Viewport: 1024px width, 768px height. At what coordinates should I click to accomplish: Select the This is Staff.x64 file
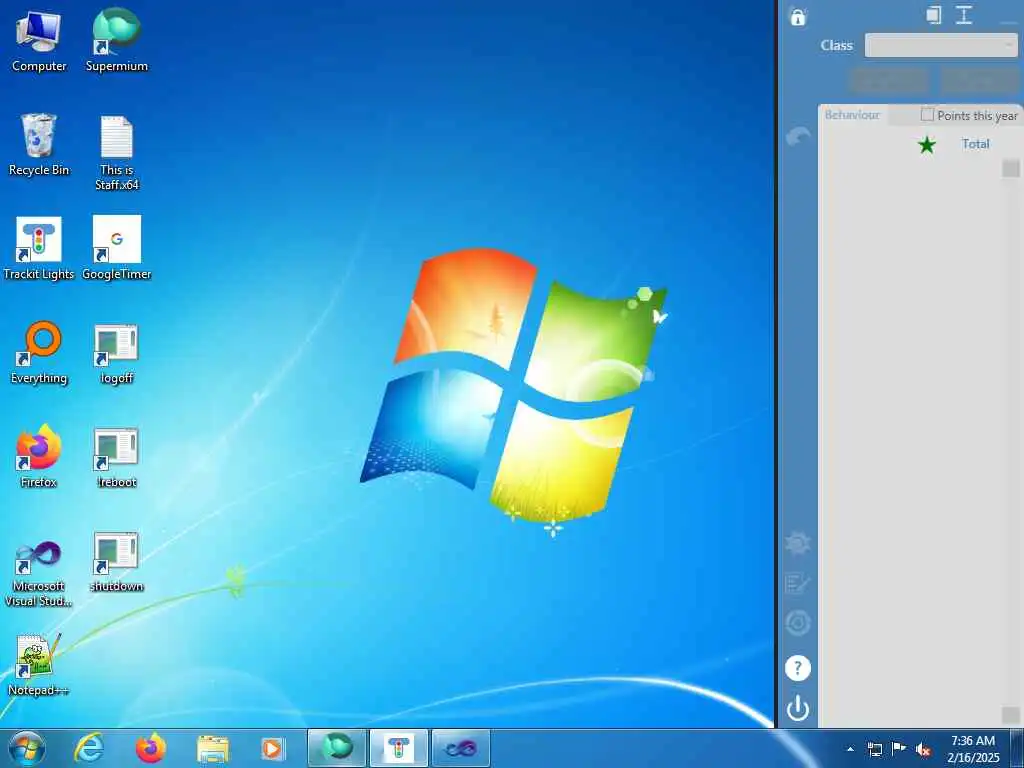click(117, 153)
